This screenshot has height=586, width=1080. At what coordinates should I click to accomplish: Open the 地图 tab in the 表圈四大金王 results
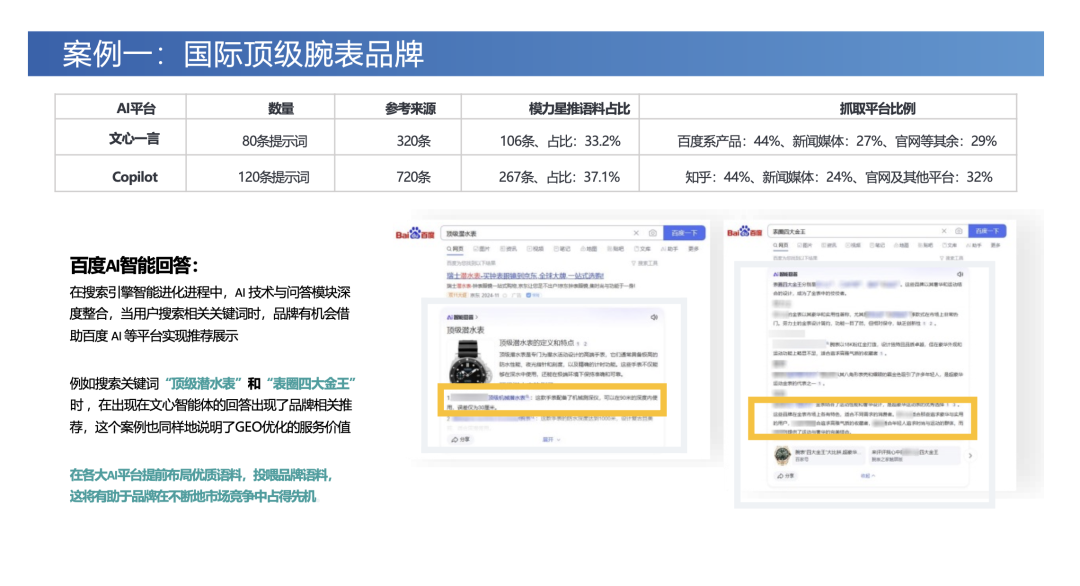coord(902,245)
